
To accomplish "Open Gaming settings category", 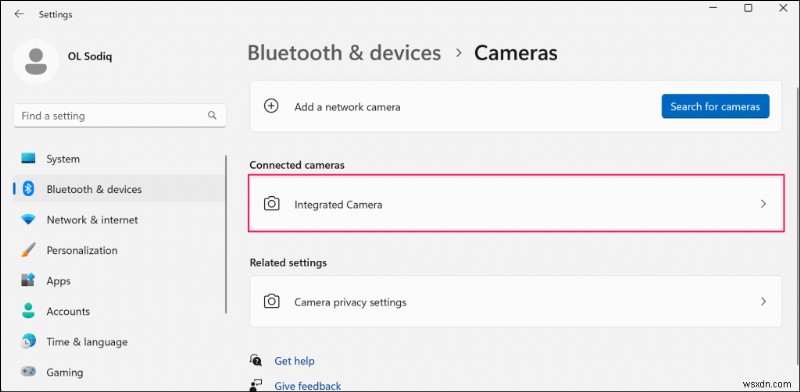I will [x=119, y=372].
